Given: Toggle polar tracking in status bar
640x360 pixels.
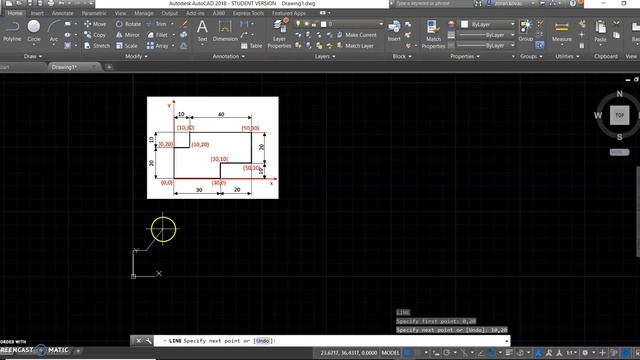Looking at the screenshot, I should click(447, 353).
